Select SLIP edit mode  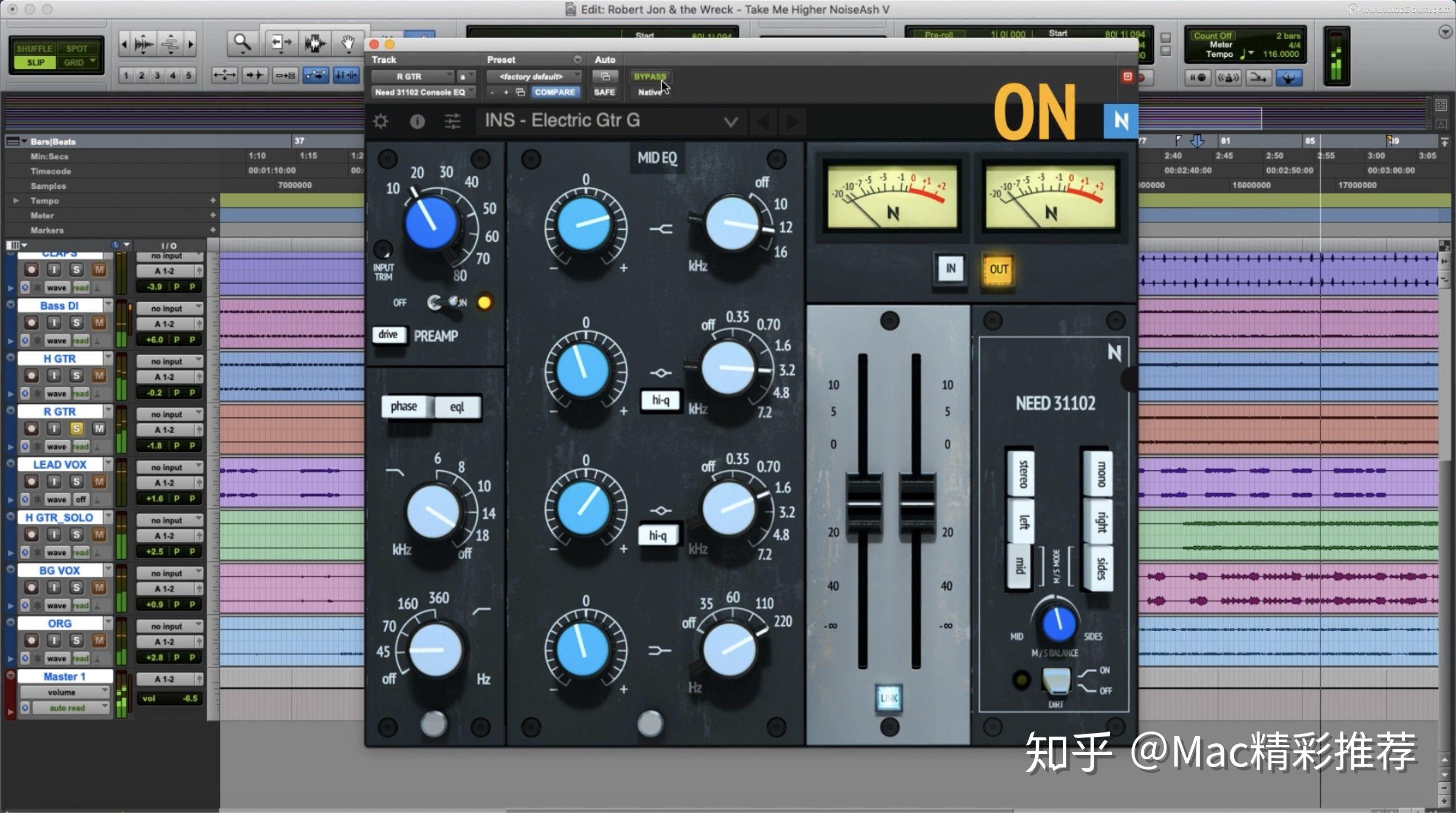(x=35, y=62)
